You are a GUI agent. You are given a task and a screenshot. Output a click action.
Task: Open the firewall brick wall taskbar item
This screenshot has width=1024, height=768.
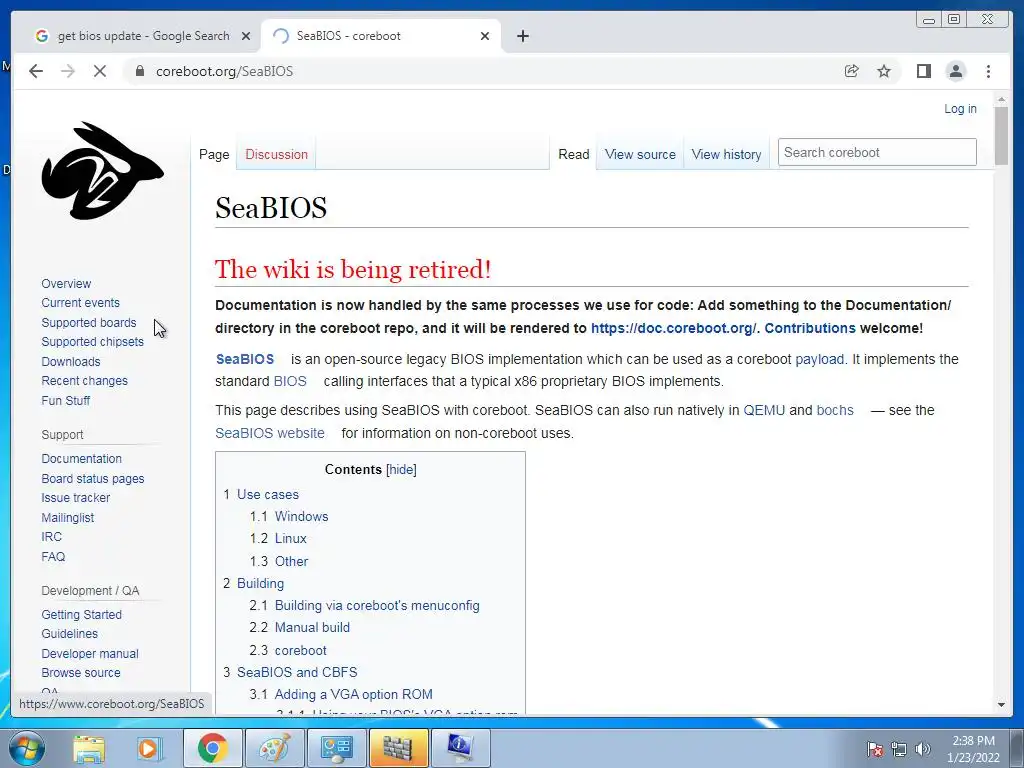pyautogui.click(x=398, y=748)
